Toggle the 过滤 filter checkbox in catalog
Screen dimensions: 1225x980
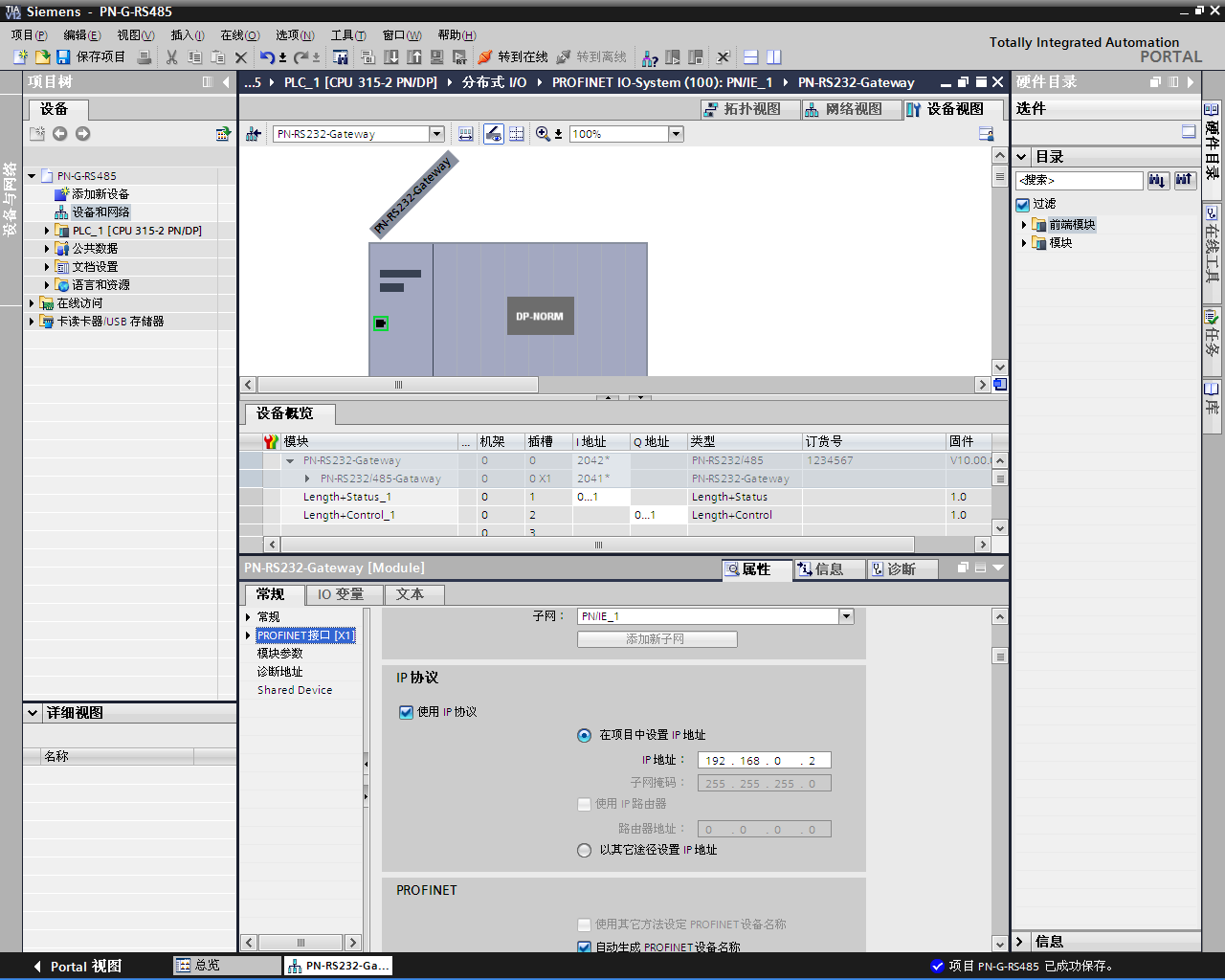click(x=1023, y=204)
